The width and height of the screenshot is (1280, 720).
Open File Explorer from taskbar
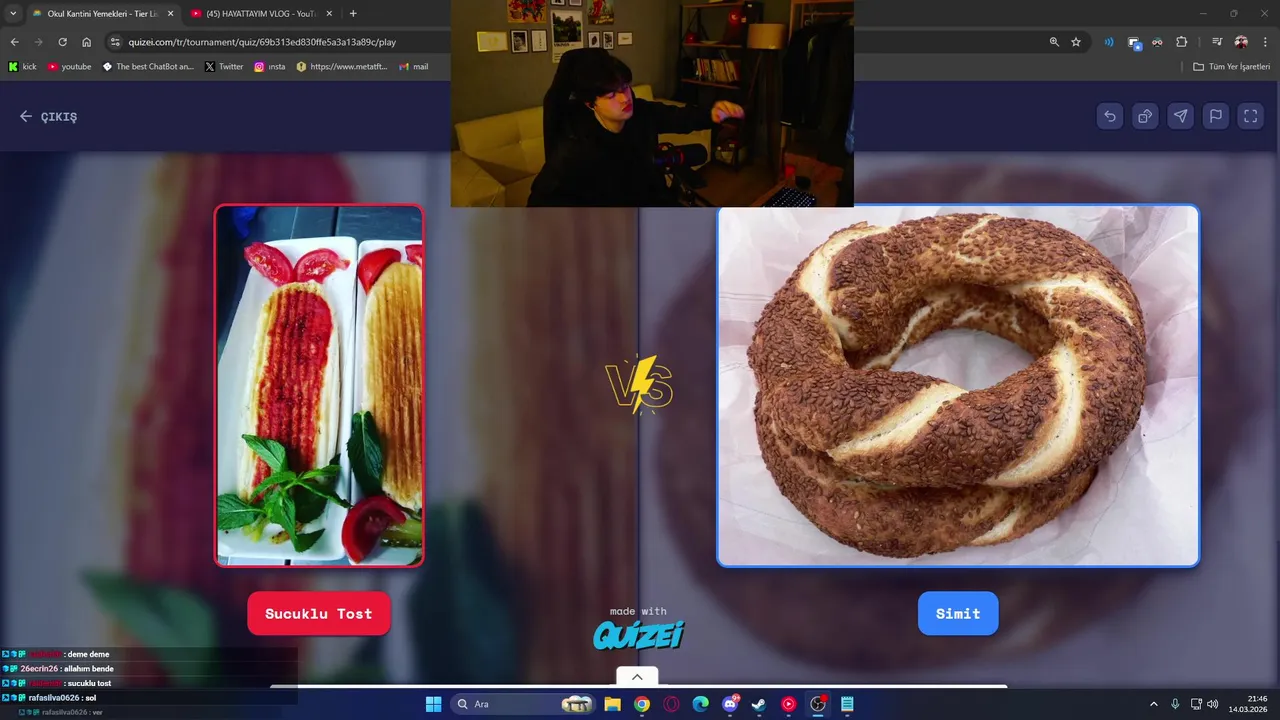(613, 704)
